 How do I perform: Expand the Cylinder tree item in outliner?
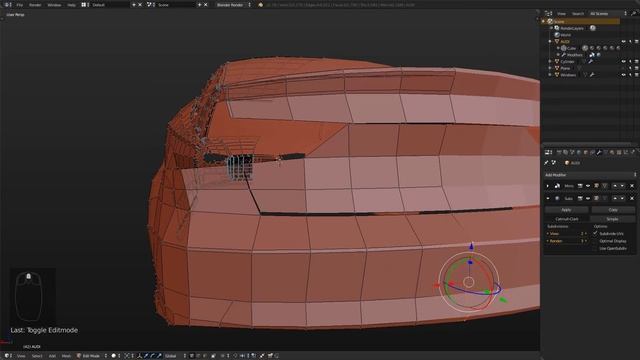(x=550, y=61)
